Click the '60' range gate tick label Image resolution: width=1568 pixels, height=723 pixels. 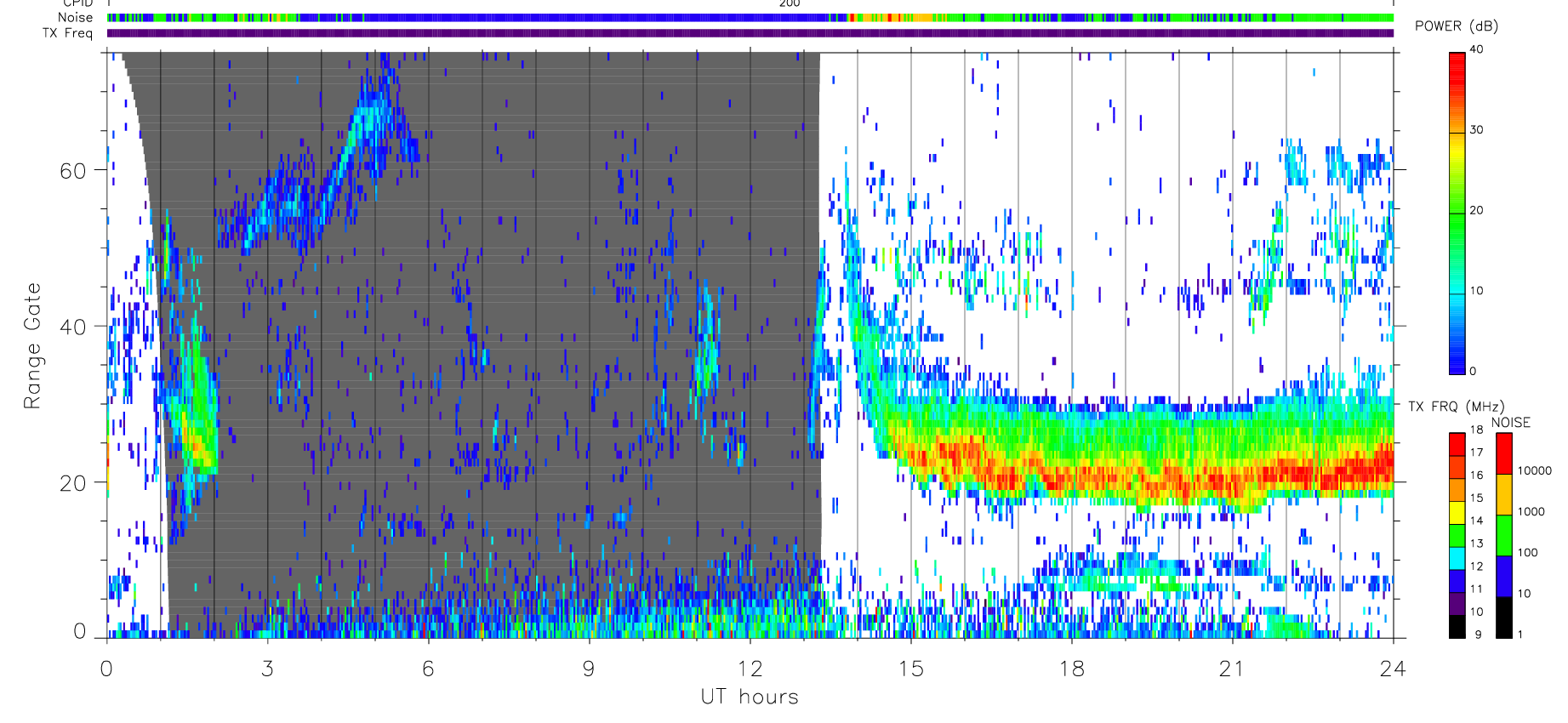(x=72, y=171)
